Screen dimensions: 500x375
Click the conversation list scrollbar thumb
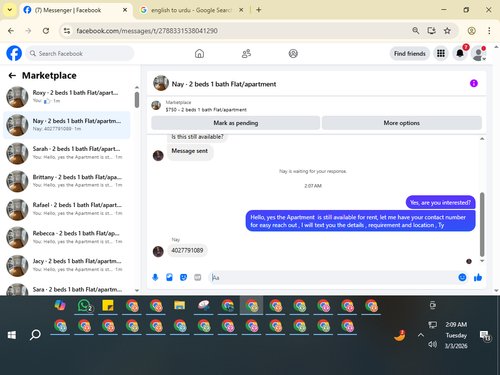(x=137, y=100)
